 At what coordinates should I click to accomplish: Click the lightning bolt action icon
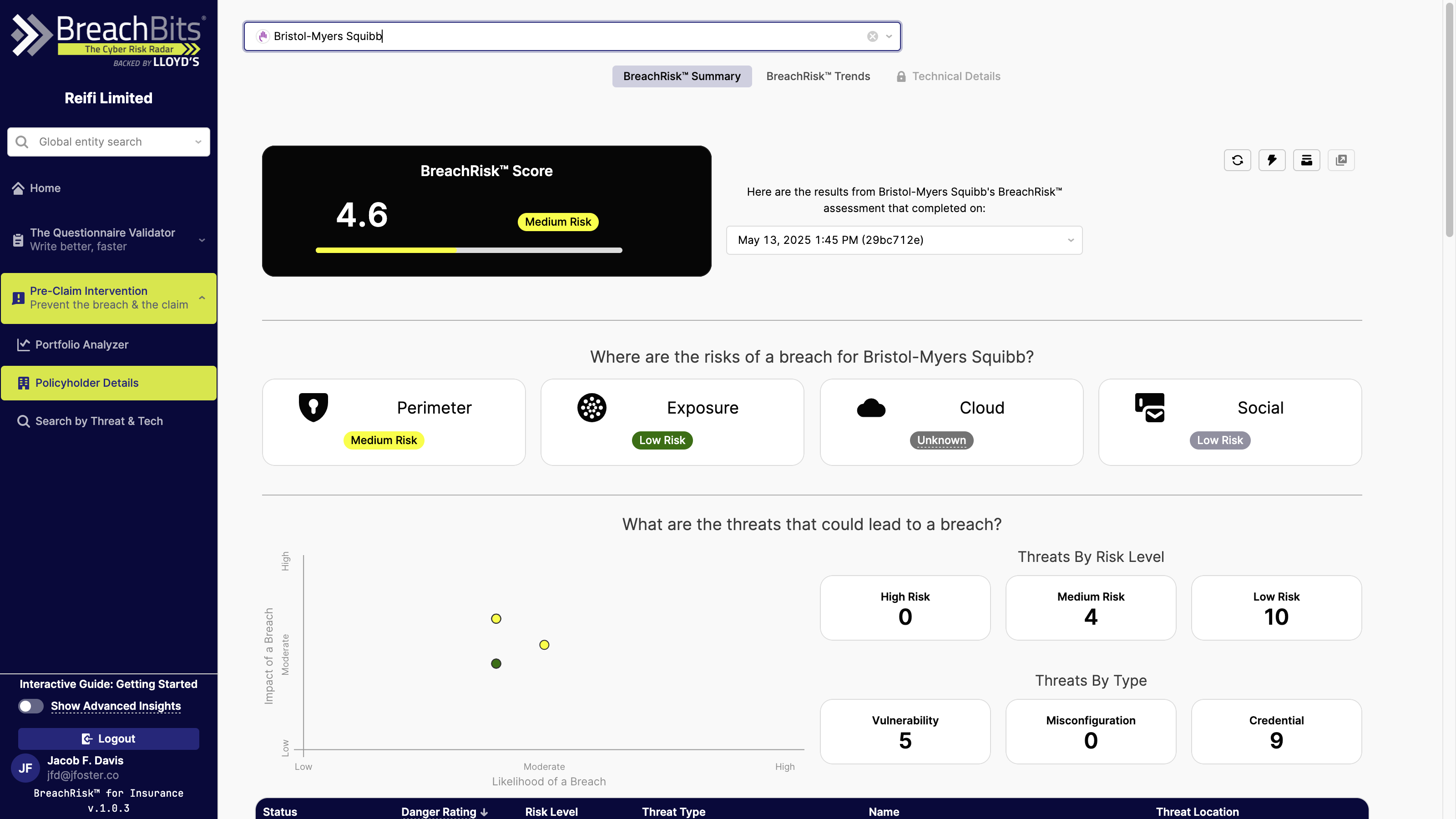1272,160
